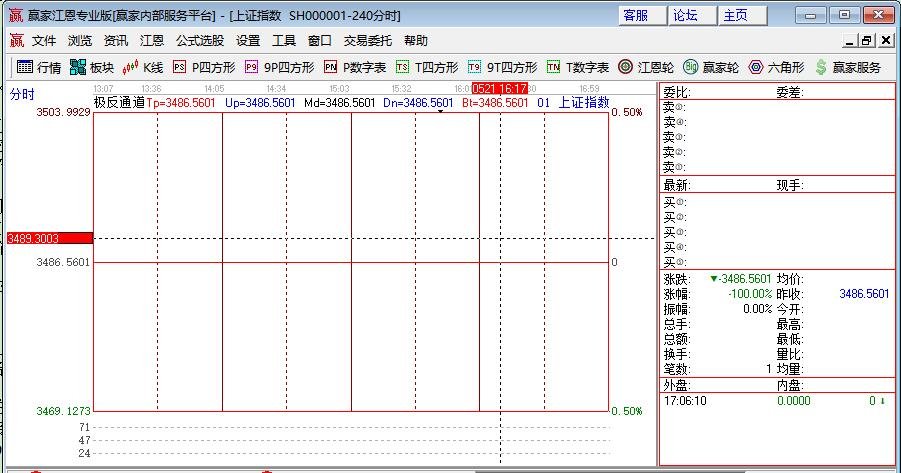The image size is (901, 473).
Task: Click the 主页 homepage button
Action: tap(742, 16)
